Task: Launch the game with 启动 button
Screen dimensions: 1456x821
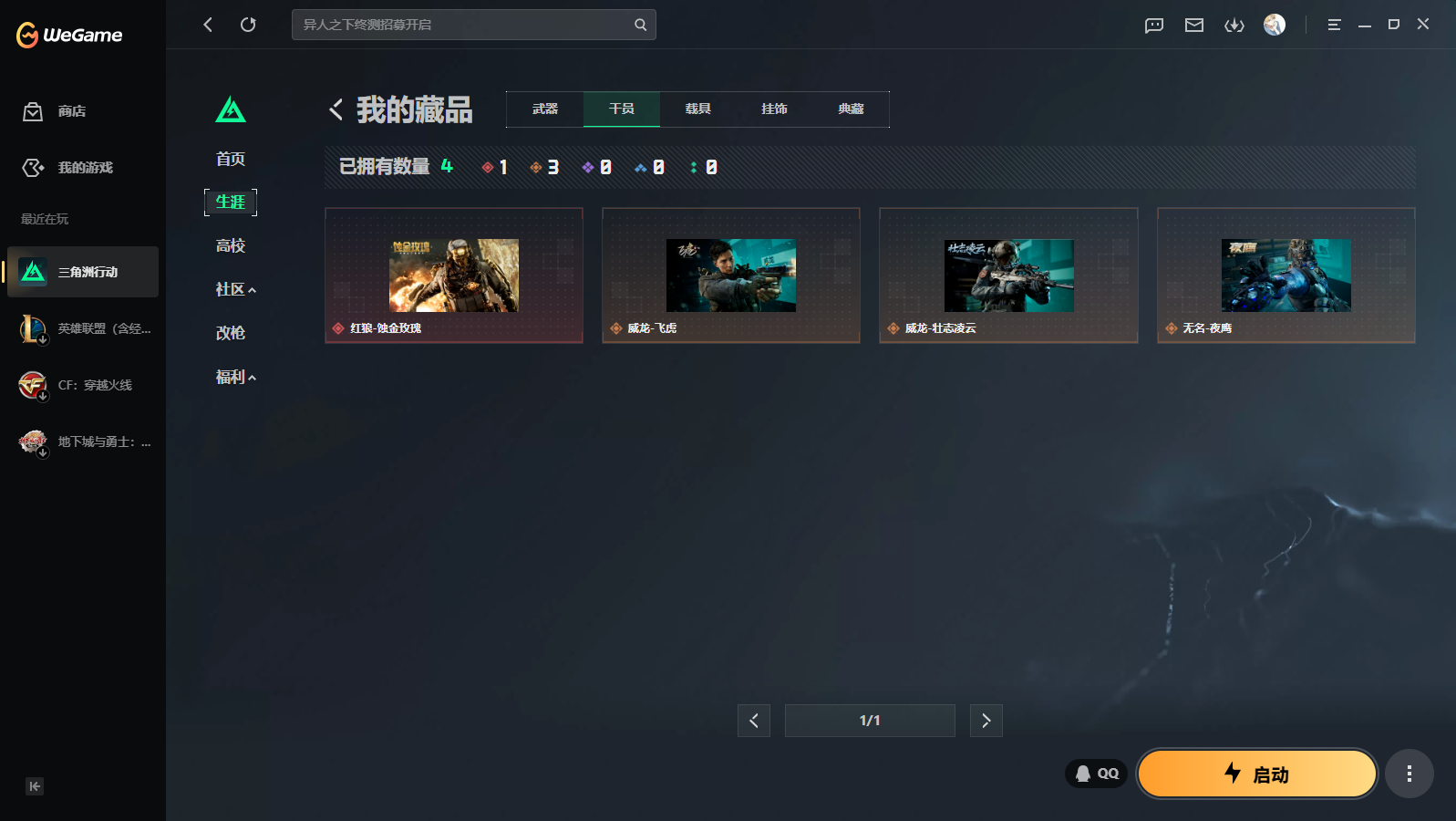Action: (x=1257, y=774)
